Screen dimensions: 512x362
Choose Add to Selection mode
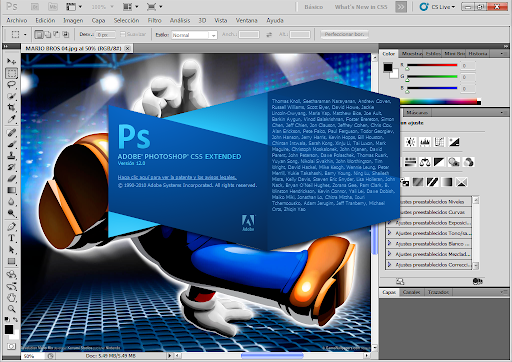coord(48,34)
